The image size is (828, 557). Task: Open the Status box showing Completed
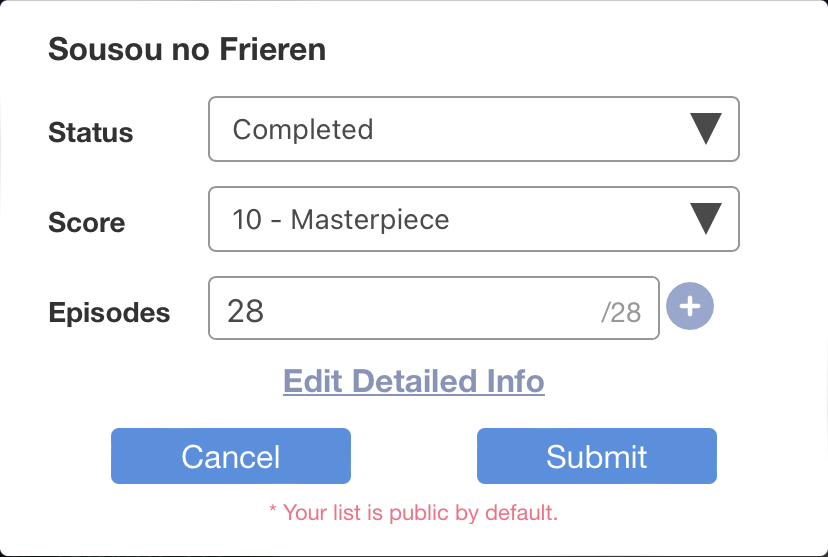click(450, 129)
